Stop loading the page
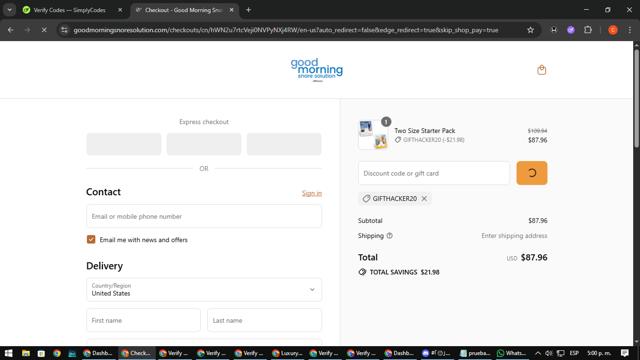Viewport: 640px width, 360px height. pos(44,30)
